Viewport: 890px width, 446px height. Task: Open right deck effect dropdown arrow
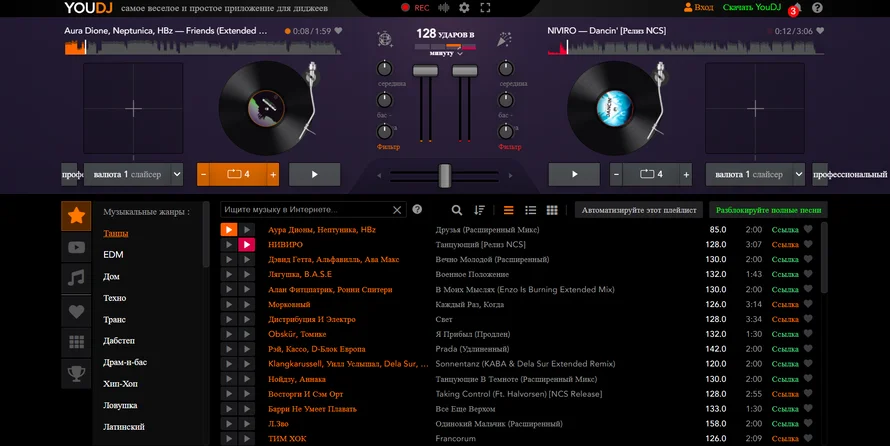coord(799,174)
